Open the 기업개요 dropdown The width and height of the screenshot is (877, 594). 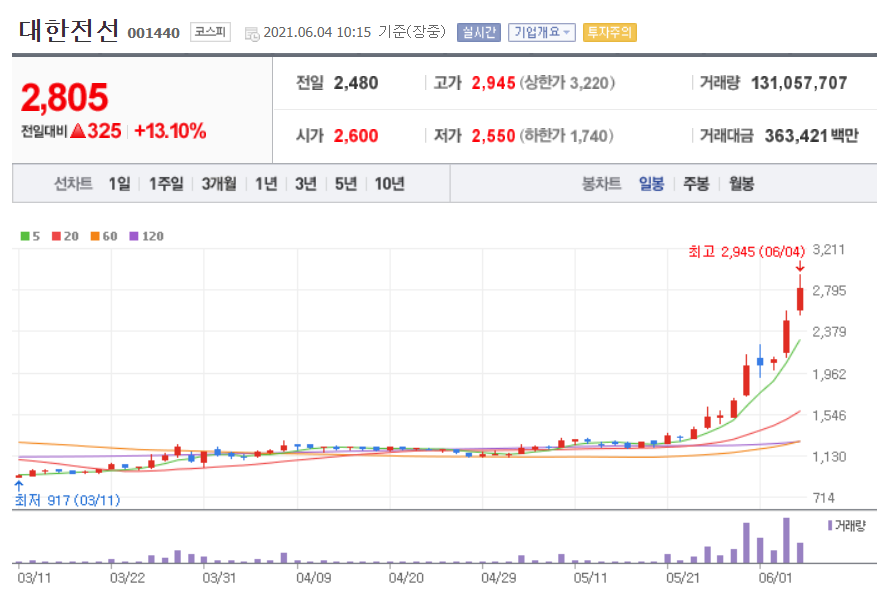pyautogui.click(x=542, y=32)
